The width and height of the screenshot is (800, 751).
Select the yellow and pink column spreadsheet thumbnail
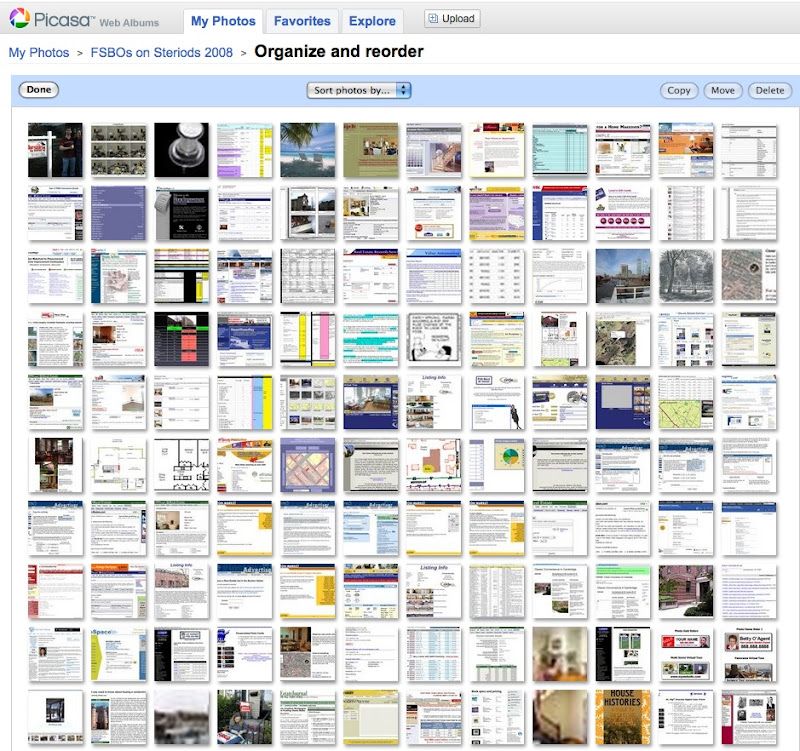point(308,339)
